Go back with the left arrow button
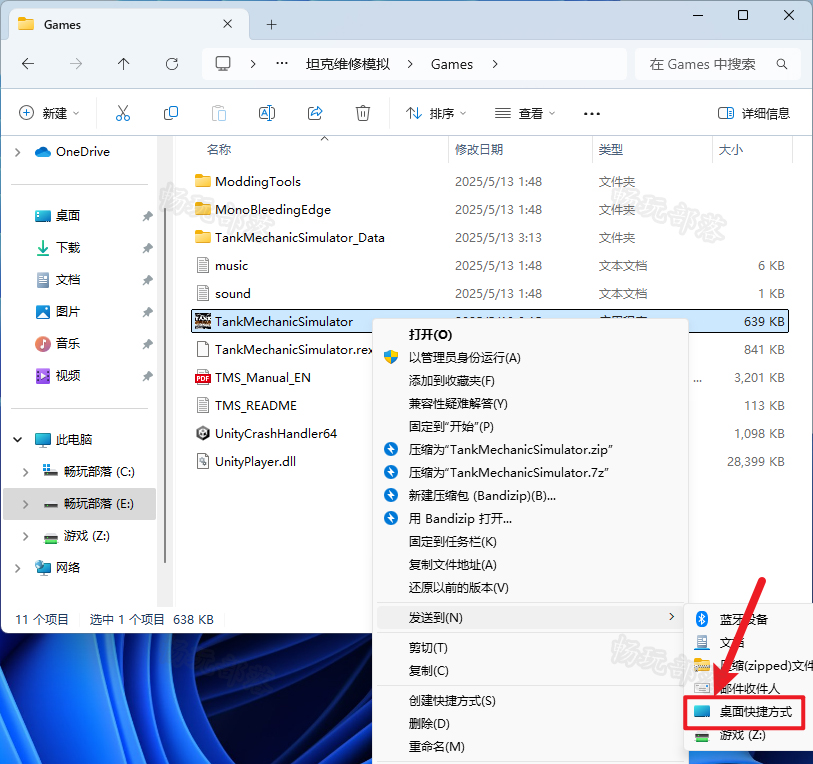813x764 pixels. point(28,64)
